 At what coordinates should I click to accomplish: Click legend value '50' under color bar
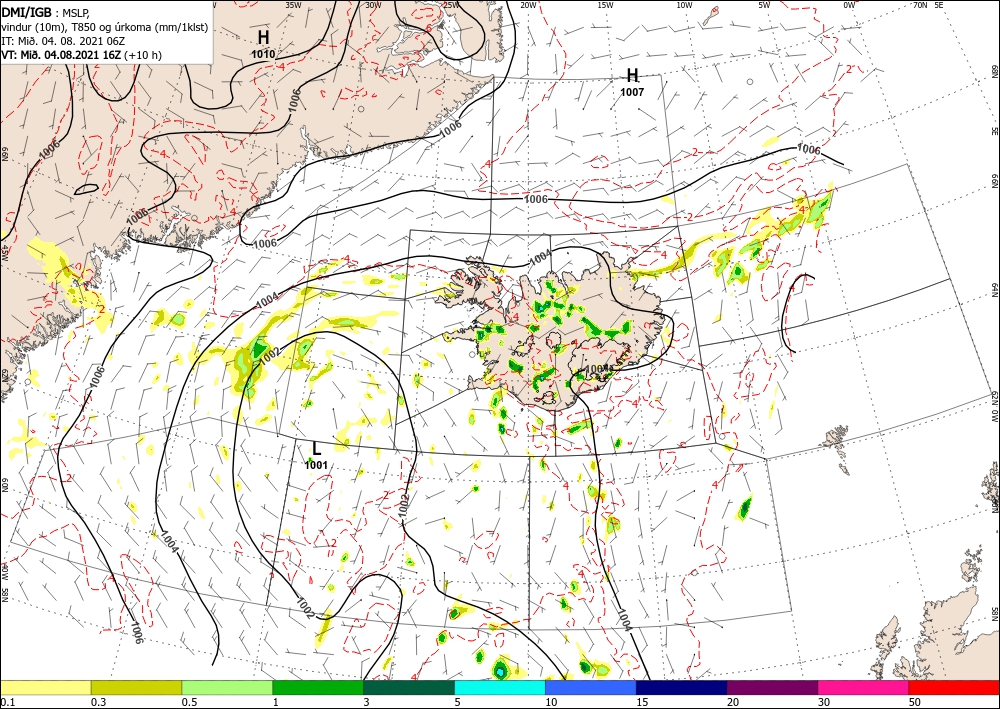pos(915,702)
